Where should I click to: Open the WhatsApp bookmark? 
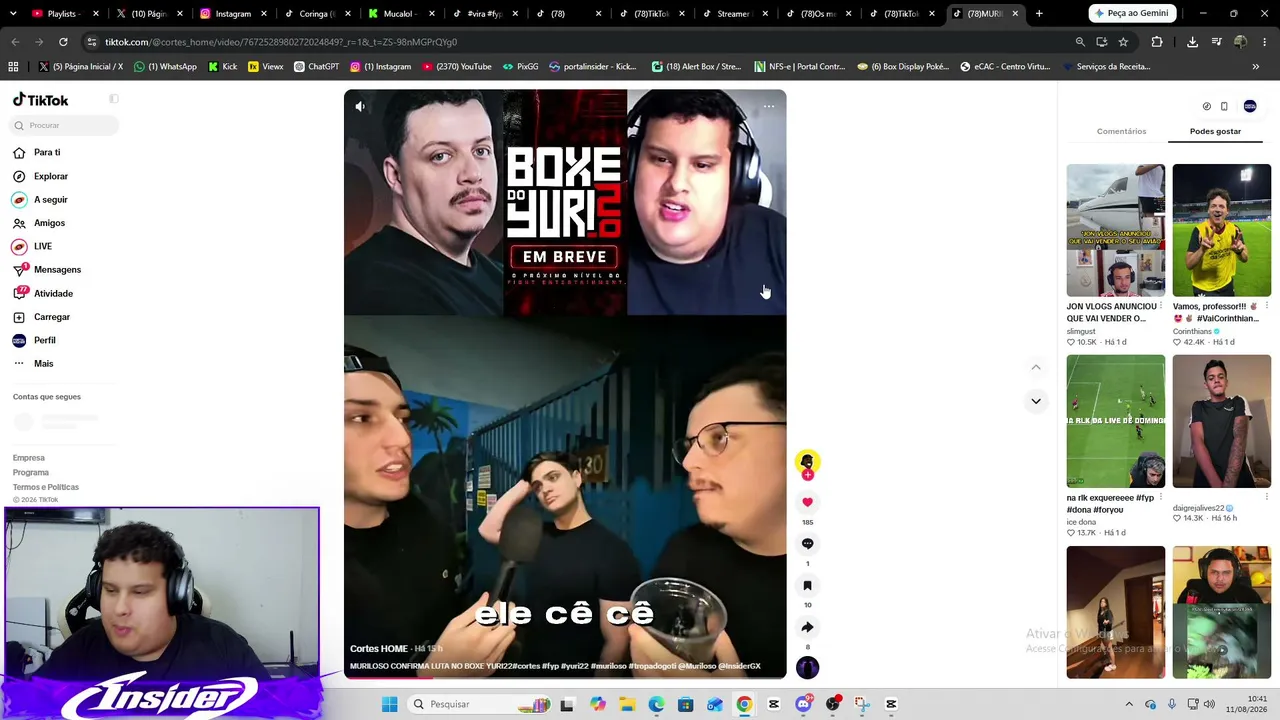(165, 67)
